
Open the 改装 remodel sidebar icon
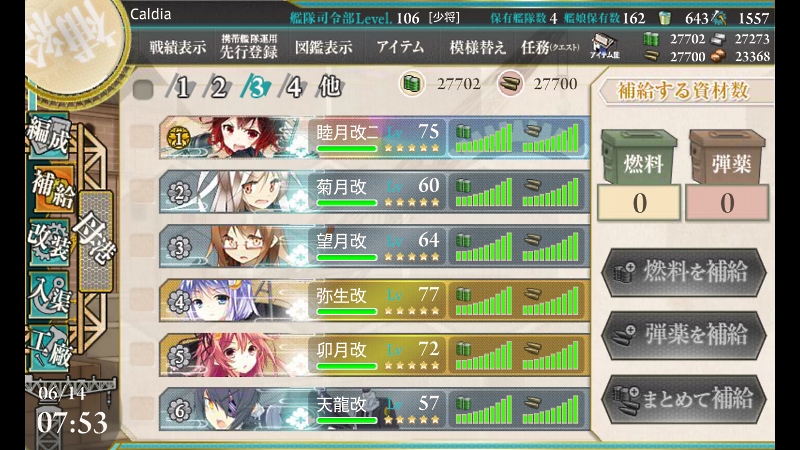(48, 242)
